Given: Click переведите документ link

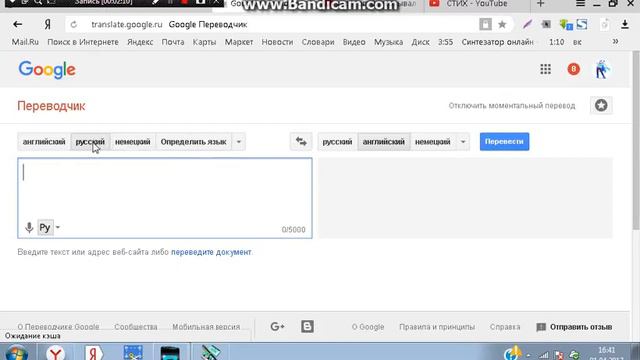Looking at the screenshot, I should (x=211, y=252).
